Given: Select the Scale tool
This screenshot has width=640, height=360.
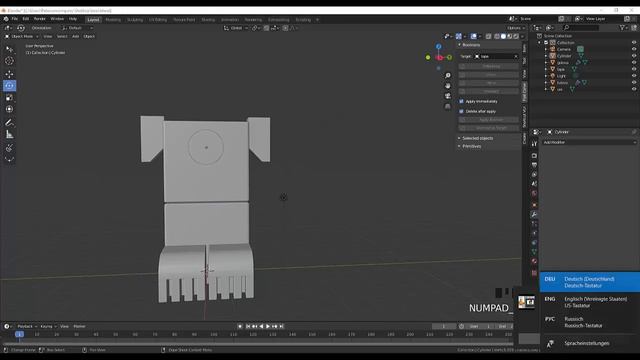Looking at the screenshot, I should (x=9, y=98).
